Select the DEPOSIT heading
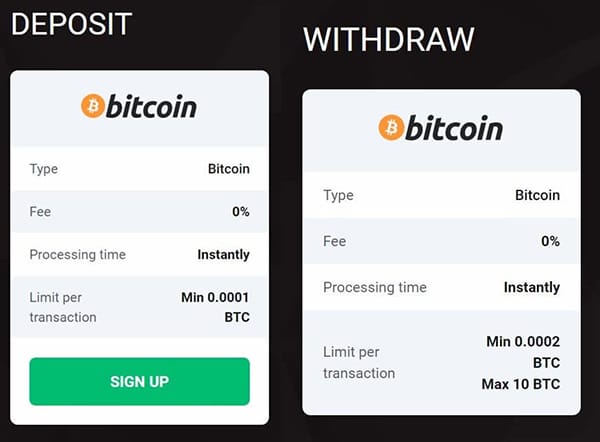This screenshot has height=442, width=600. point(71,23)
